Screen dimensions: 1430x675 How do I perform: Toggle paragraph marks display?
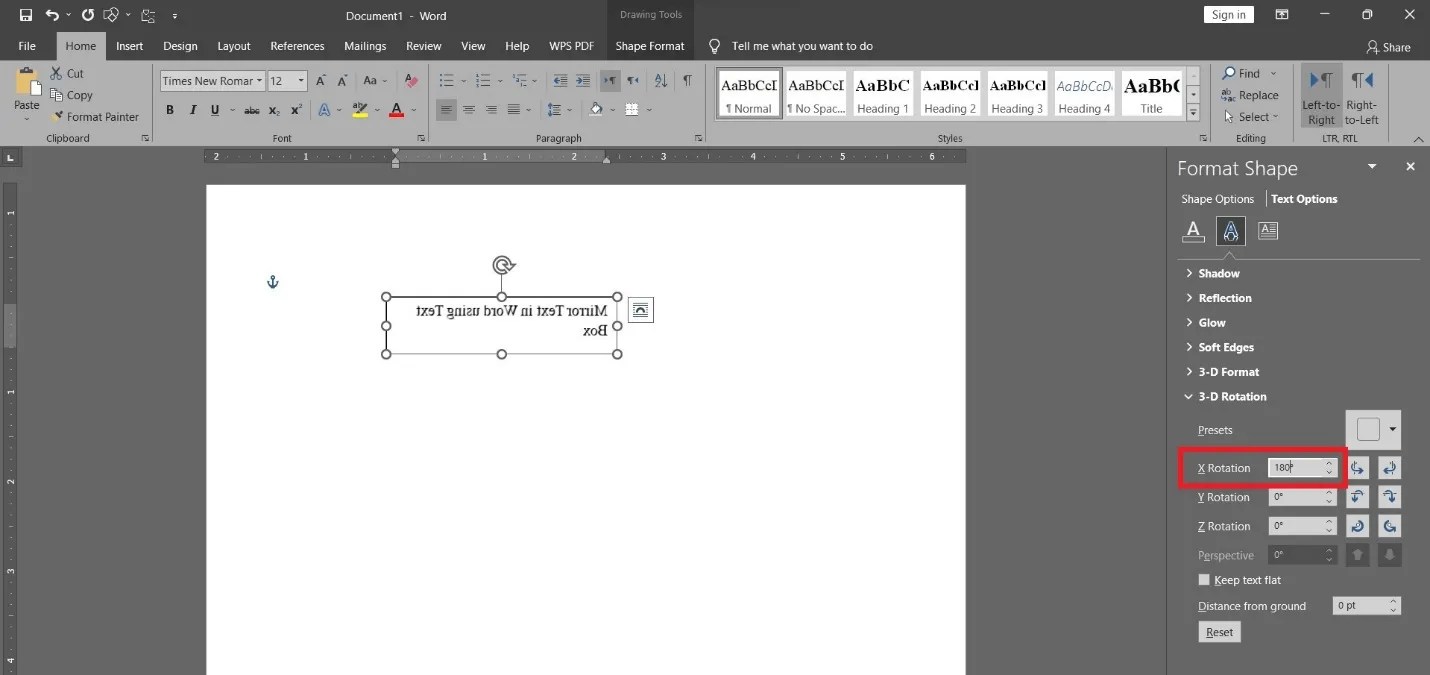pyautogui.click(x=686, y=80)
